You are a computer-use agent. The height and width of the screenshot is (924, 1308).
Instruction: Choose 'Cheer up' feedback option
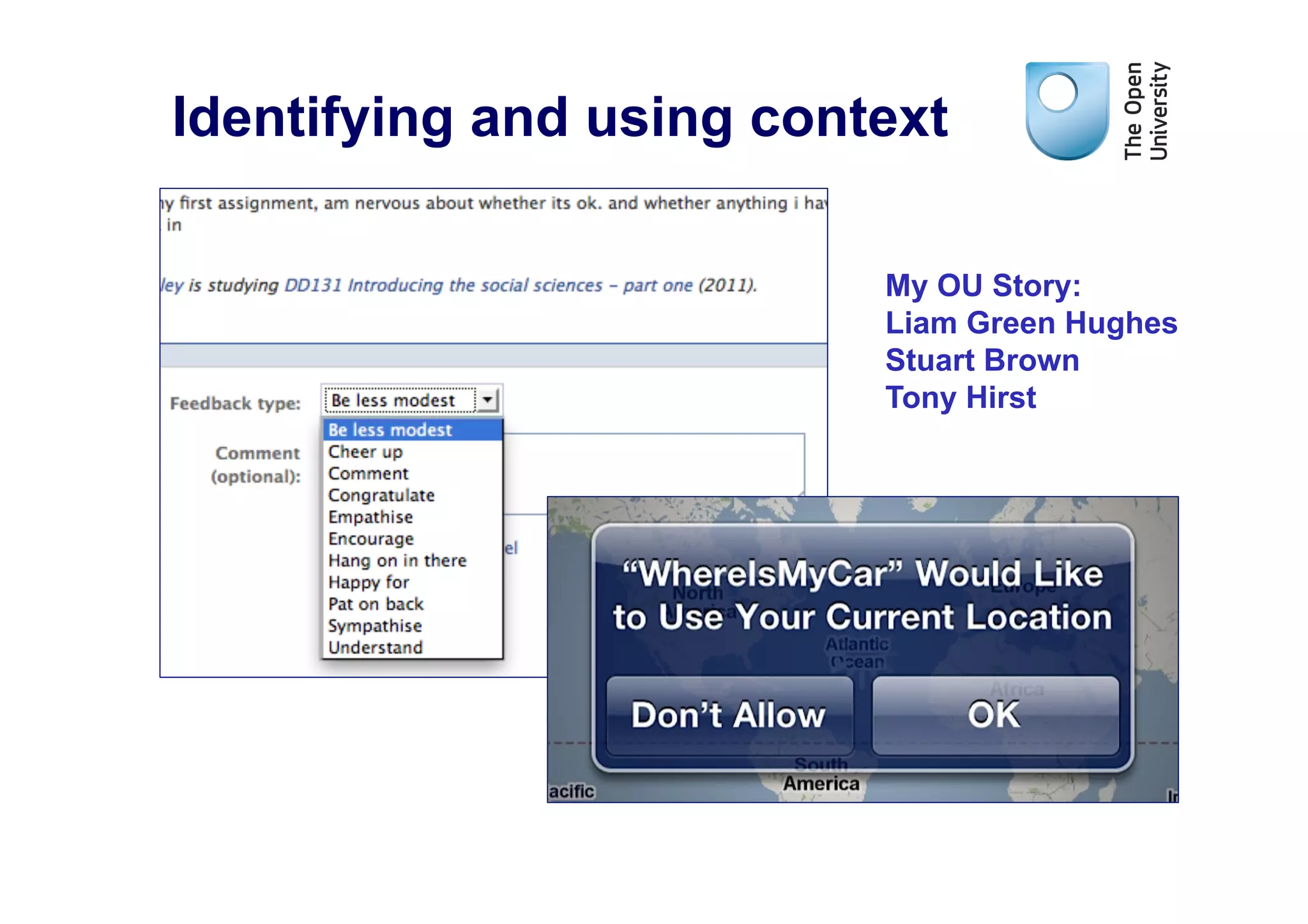(x=413, y=452)
